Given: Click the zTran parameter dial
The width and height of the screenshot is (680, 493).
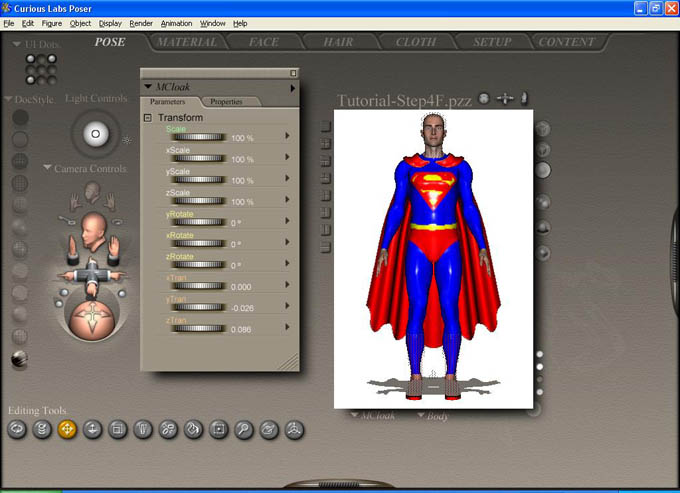Looking at the screenshot, I should (198, 329).
